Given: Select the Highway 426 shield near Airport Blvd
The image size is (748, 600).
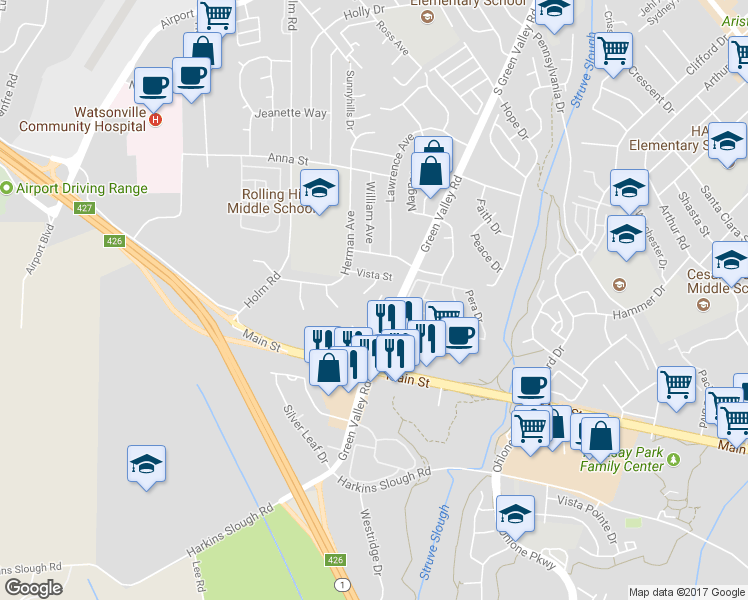Looking at the screenshot, I should click(114, 241).
